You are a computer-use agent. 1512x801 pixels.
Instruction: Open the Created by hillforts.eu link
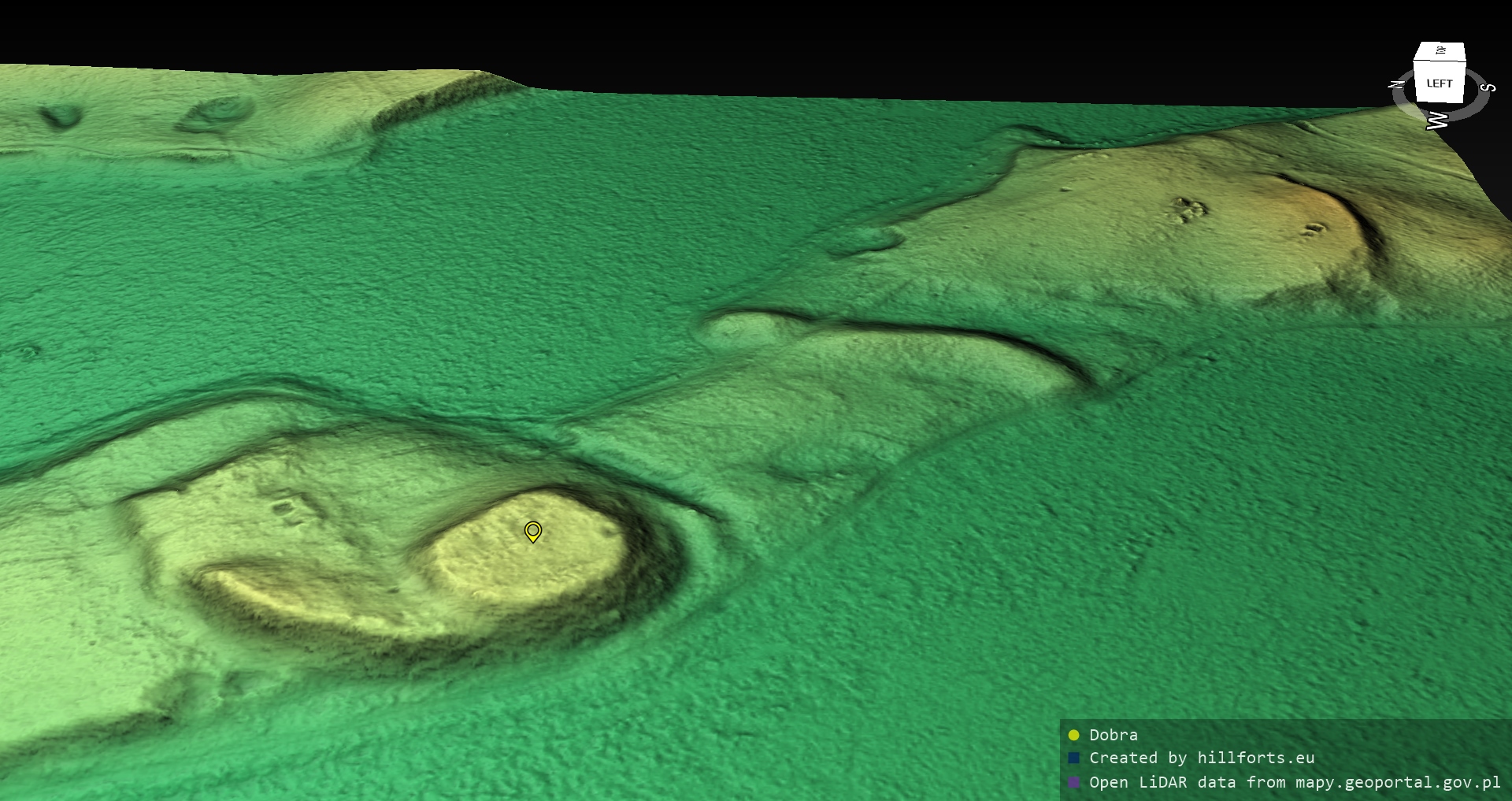[1202, 758]
